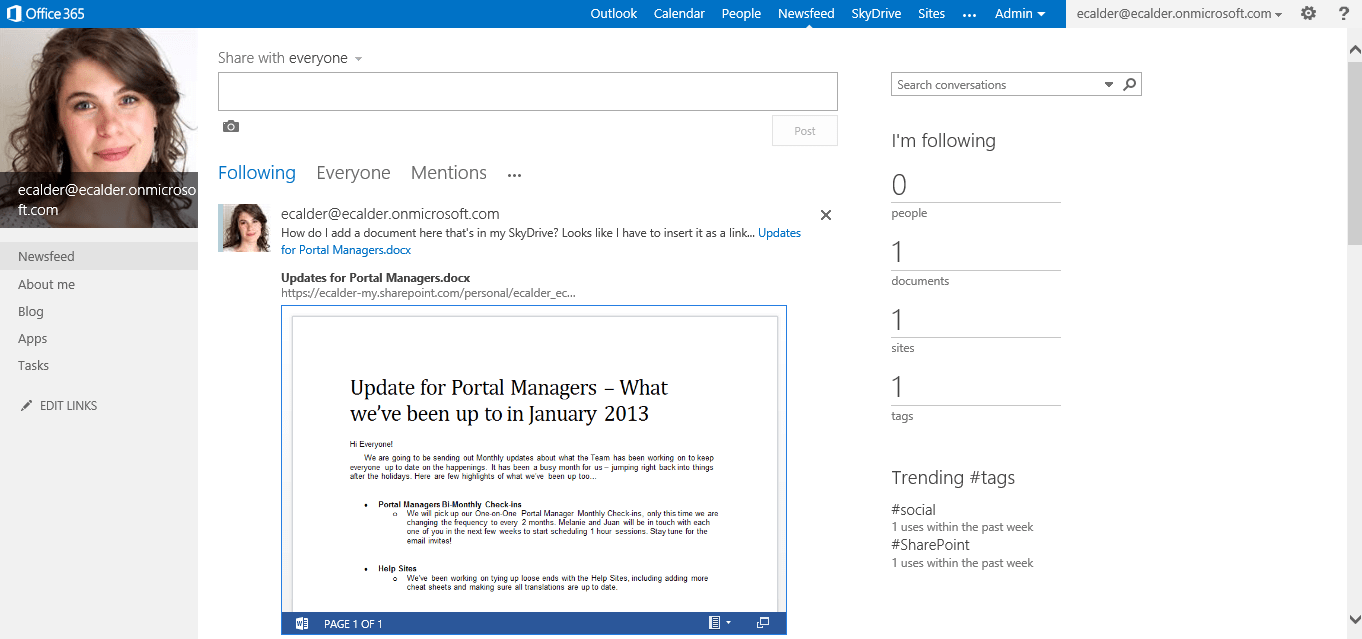Click the ecalder author name on the post
This screenshot has width=1362, height=639.
(390, 214)
